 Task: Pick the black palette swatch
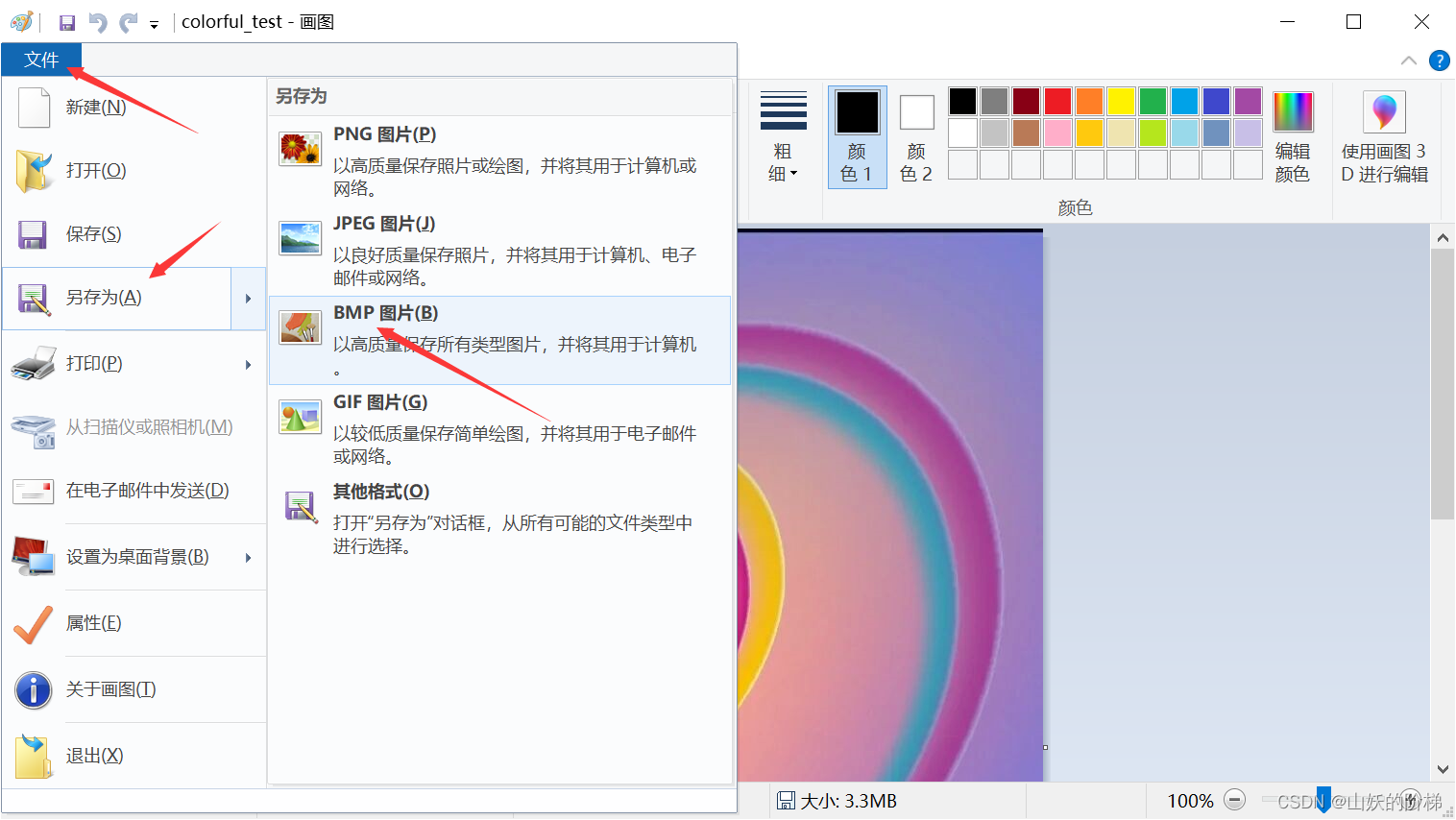point(962,101)
